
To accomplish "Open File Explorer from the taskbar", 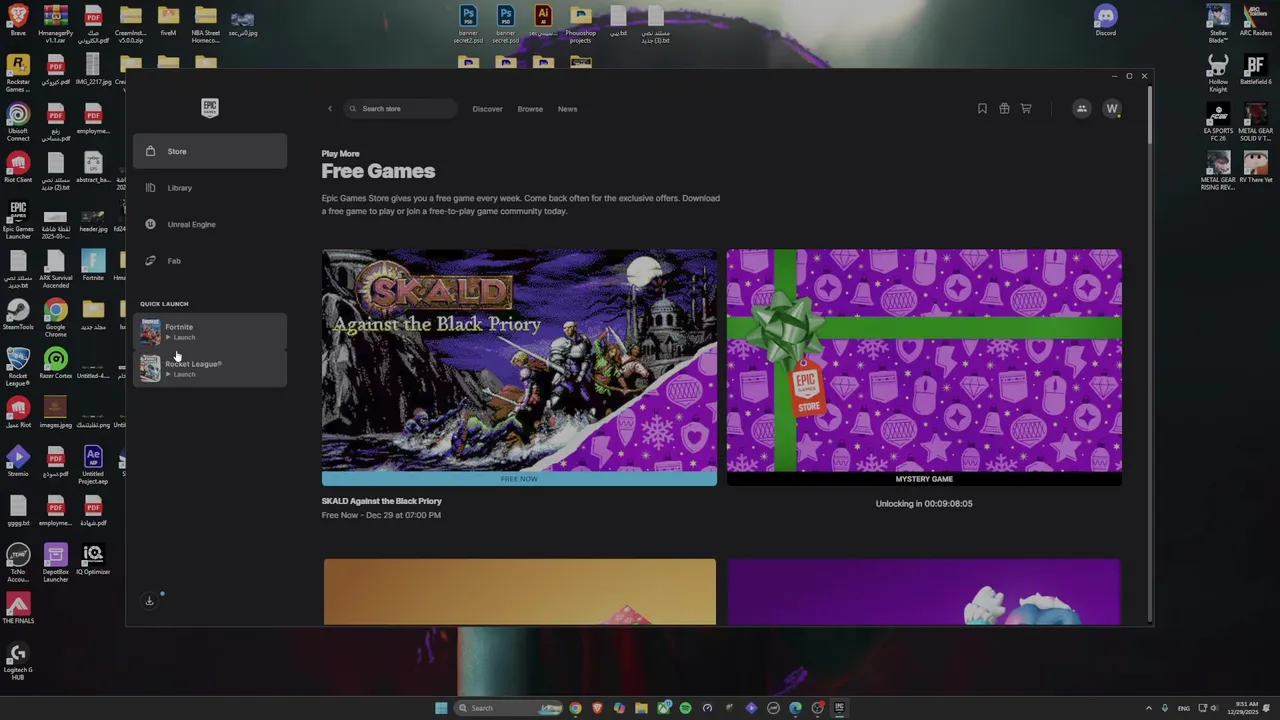I will [641, 708].
